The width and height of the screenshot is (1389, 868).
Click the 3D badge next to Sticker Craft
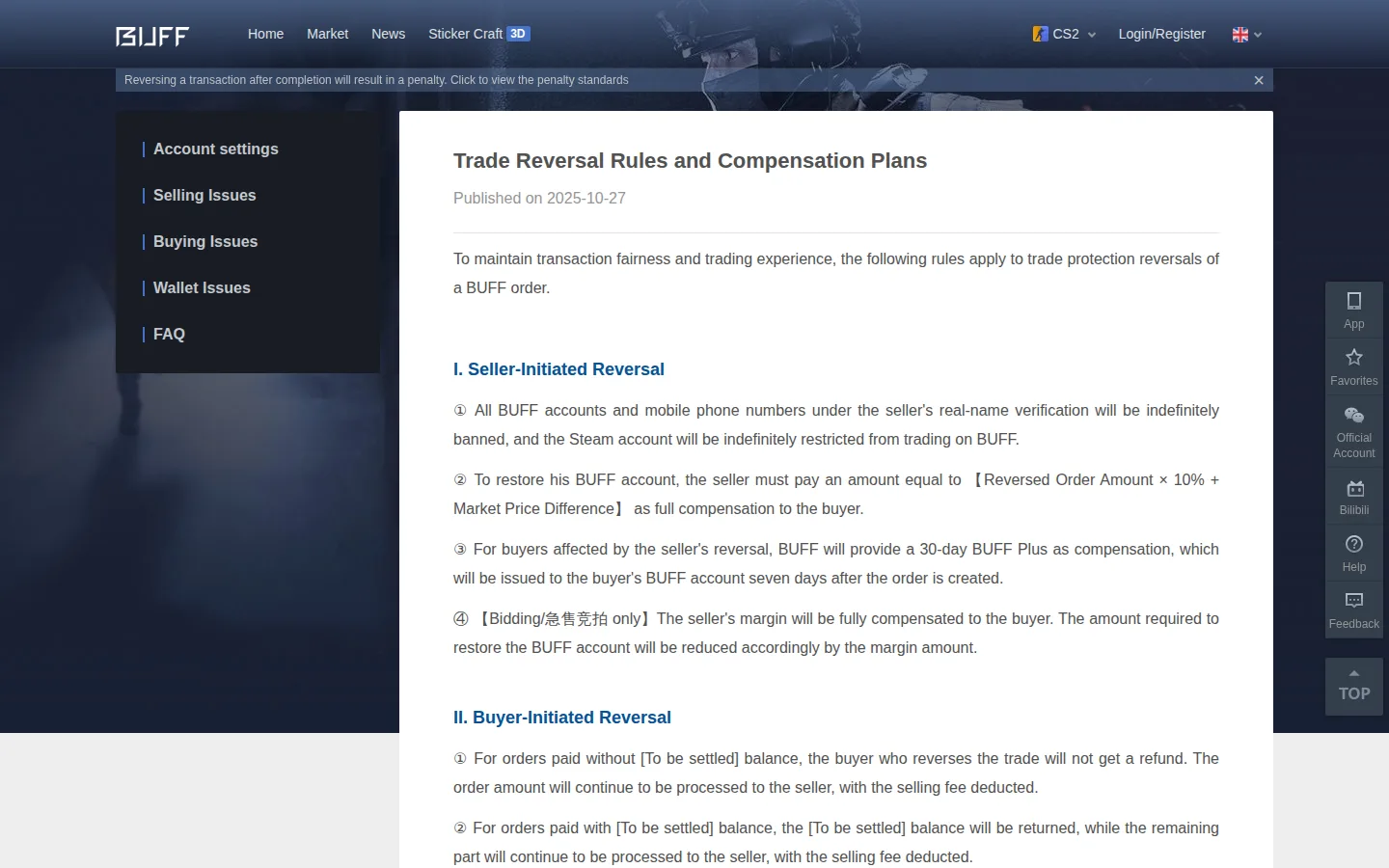(x=519, y=34)
